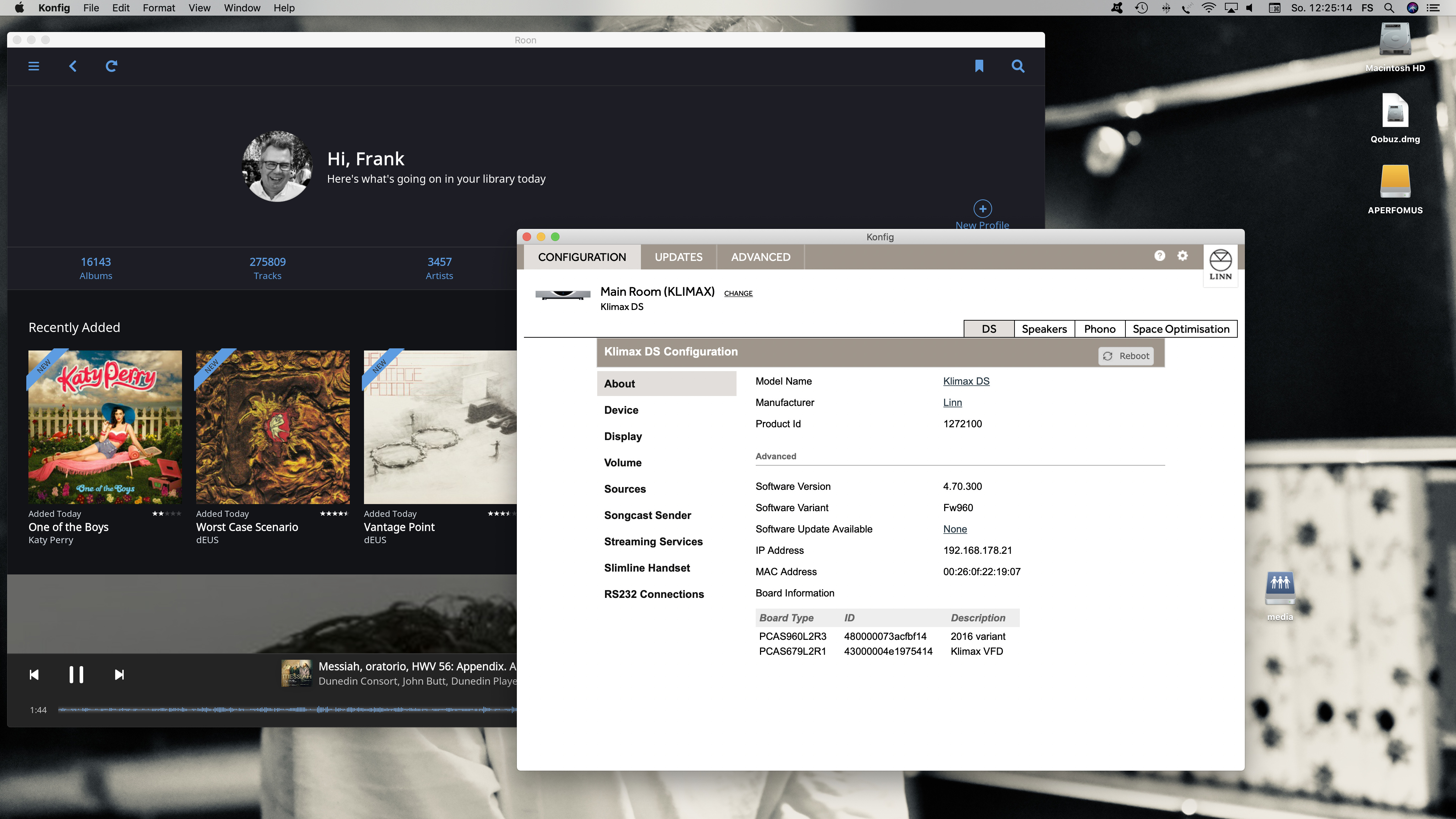Click Messiah now-playing album thumbnail
Screen dimensions: 1456x819
coord(296,673)
